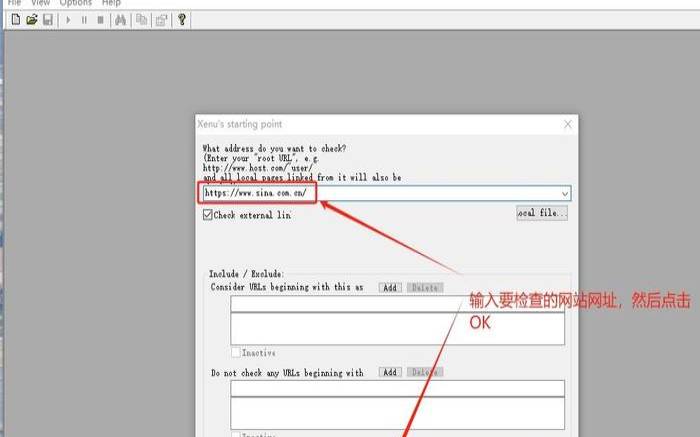Toggle the Check external links checkbox
The image size is (700, 437).
tap(208, 215)
